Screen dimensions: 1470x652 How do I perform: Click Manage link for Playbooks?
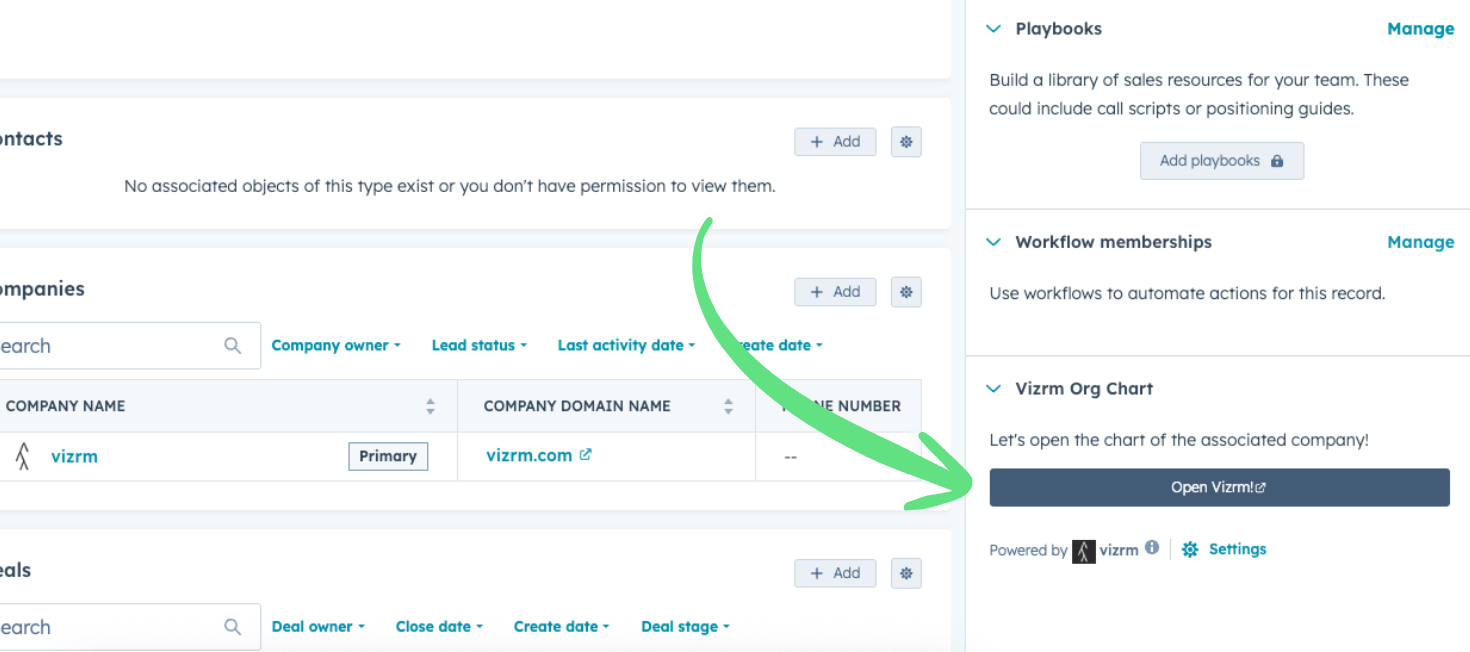click(1420, 29)
